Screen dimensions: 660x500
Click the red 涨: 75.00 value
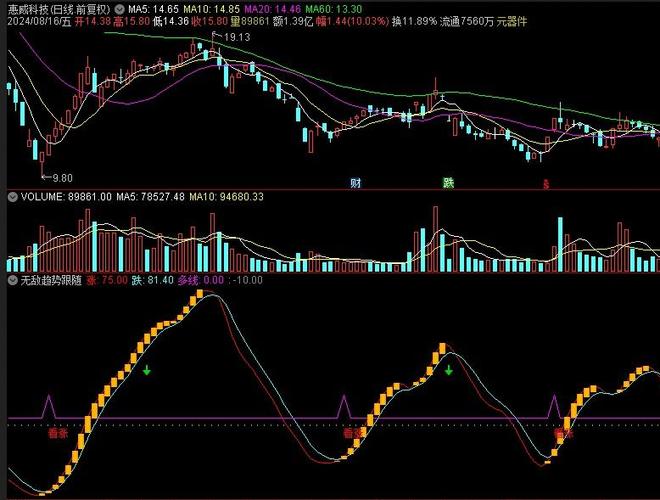click(107, 280)
